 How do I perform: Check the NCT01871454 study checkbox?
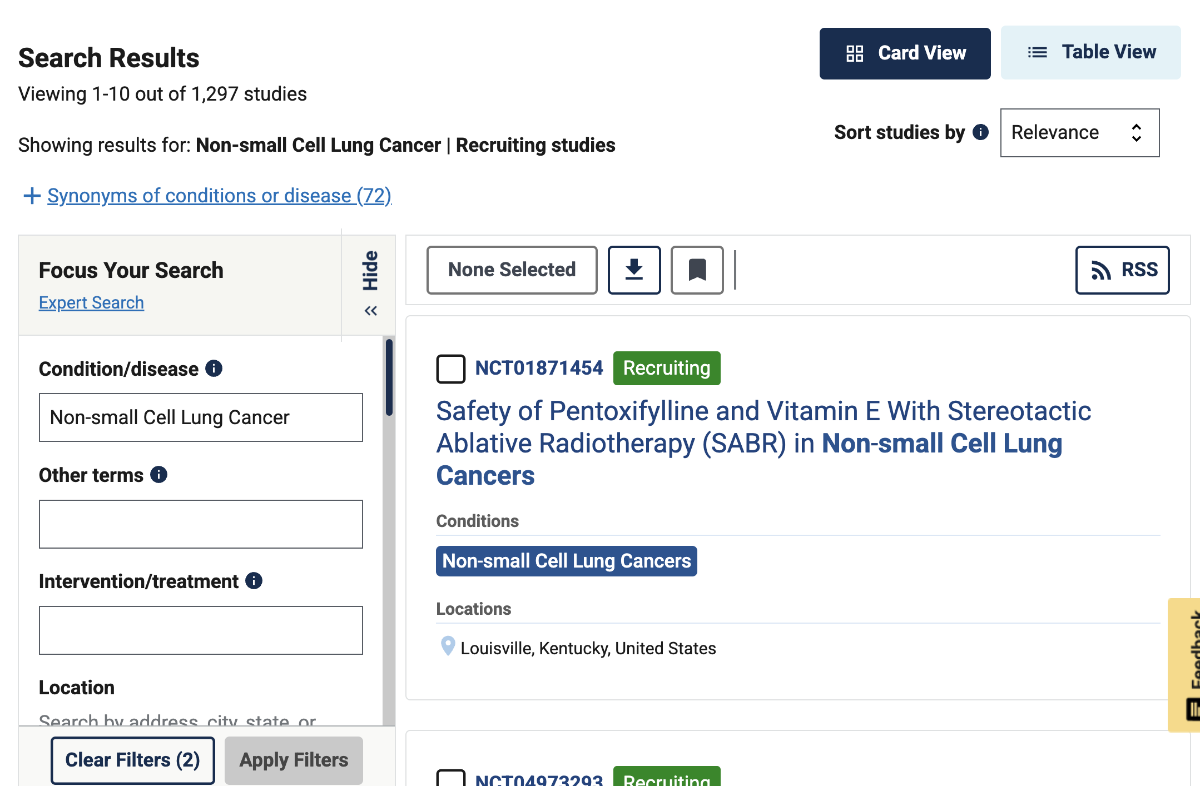[x=451, y=369]
